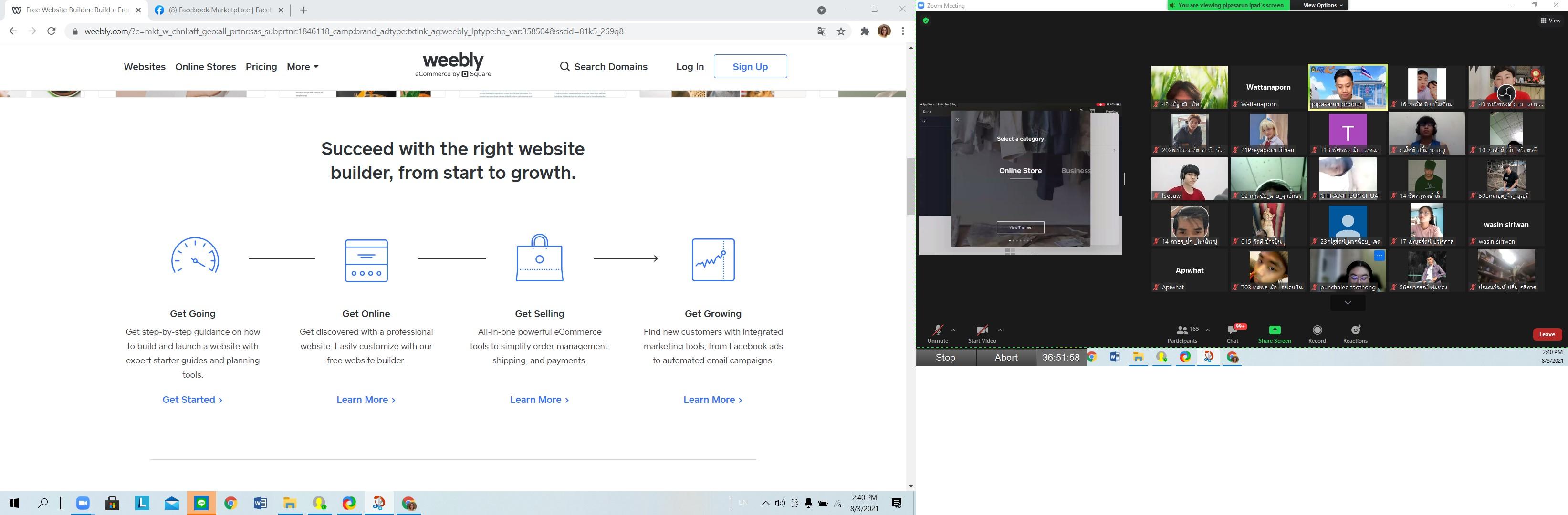Open the Mail app from the taskbar

tap(172, 503)
